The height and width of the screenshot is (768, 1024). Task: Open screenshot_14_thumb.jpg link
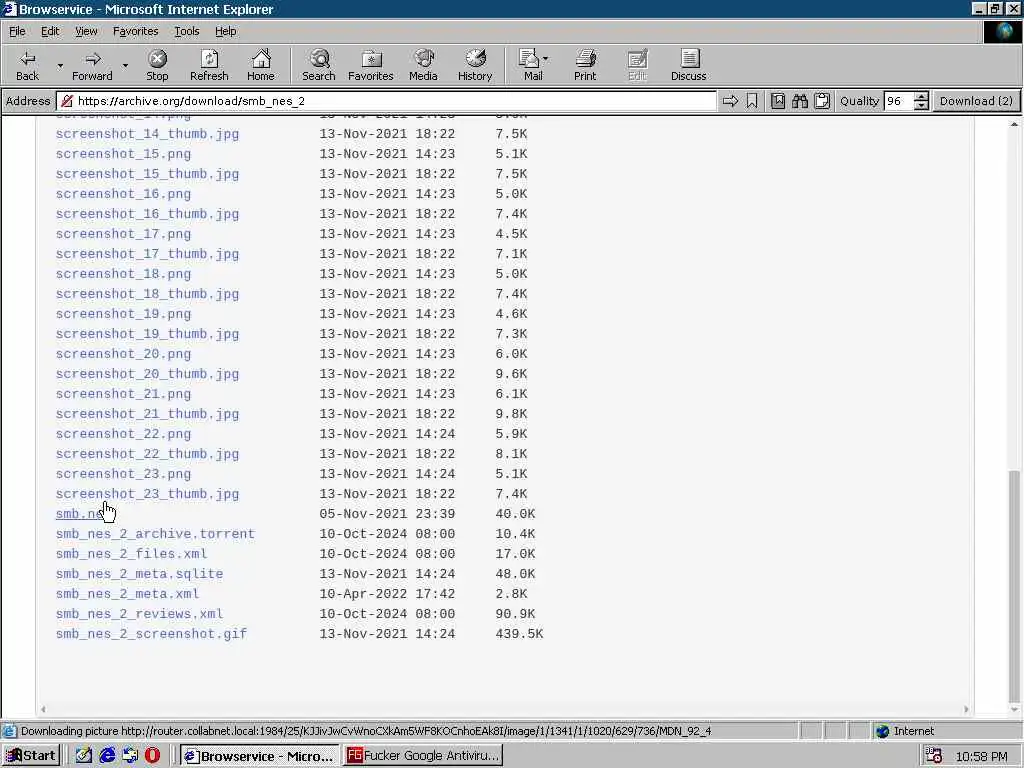coord(148,134)
